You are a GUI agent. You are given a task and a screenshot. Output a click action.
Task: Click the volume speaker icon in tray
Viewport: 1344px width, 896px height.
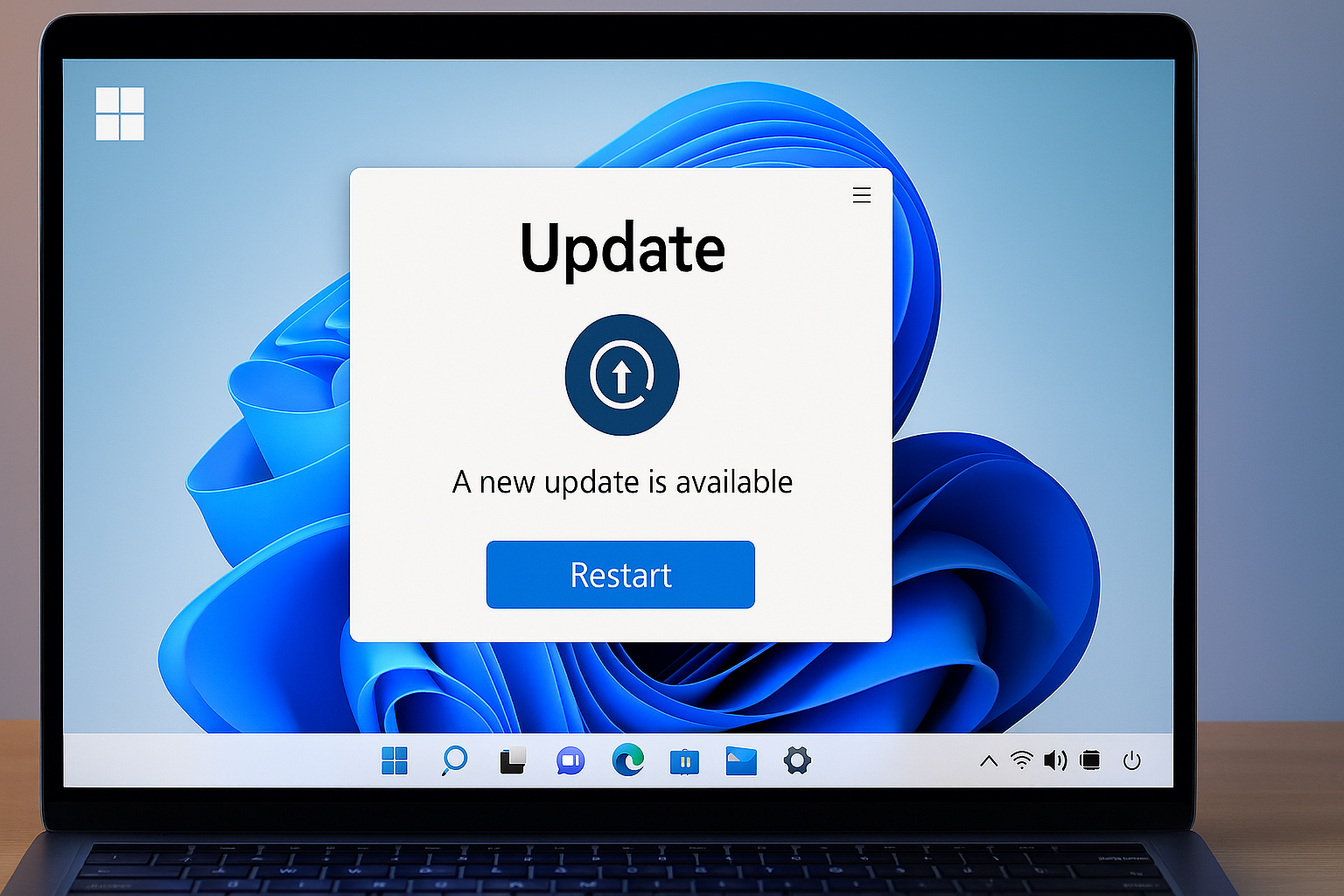(x=1056, y=759)
